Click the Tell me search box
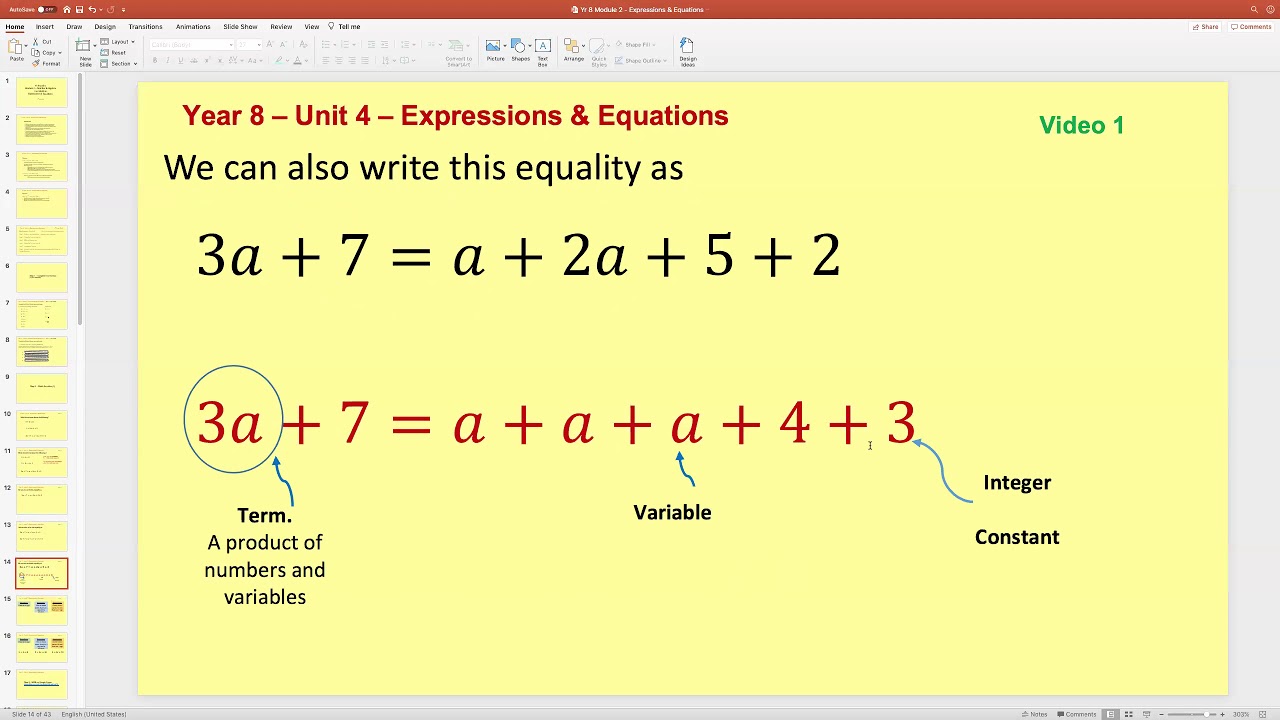This screenshot has height=720, width=1280. coord(344,27)
